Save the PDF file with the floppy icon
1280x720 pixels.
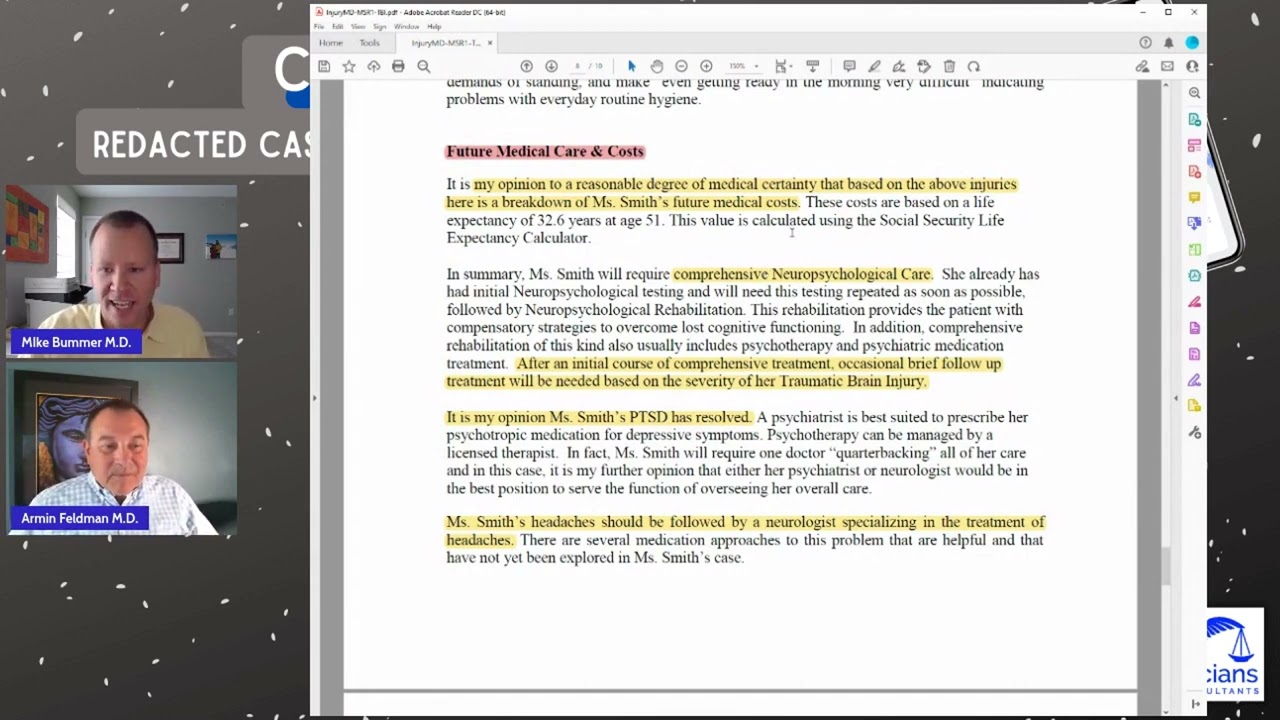tap(324, 66)
